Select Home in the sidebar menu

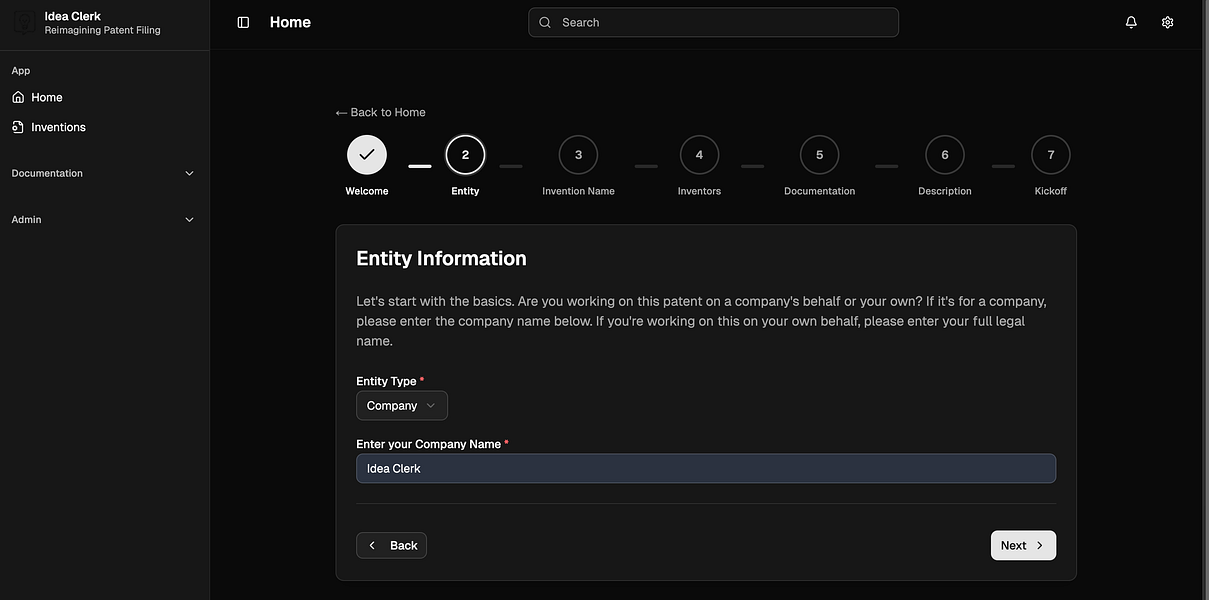(x=47, y=97)
